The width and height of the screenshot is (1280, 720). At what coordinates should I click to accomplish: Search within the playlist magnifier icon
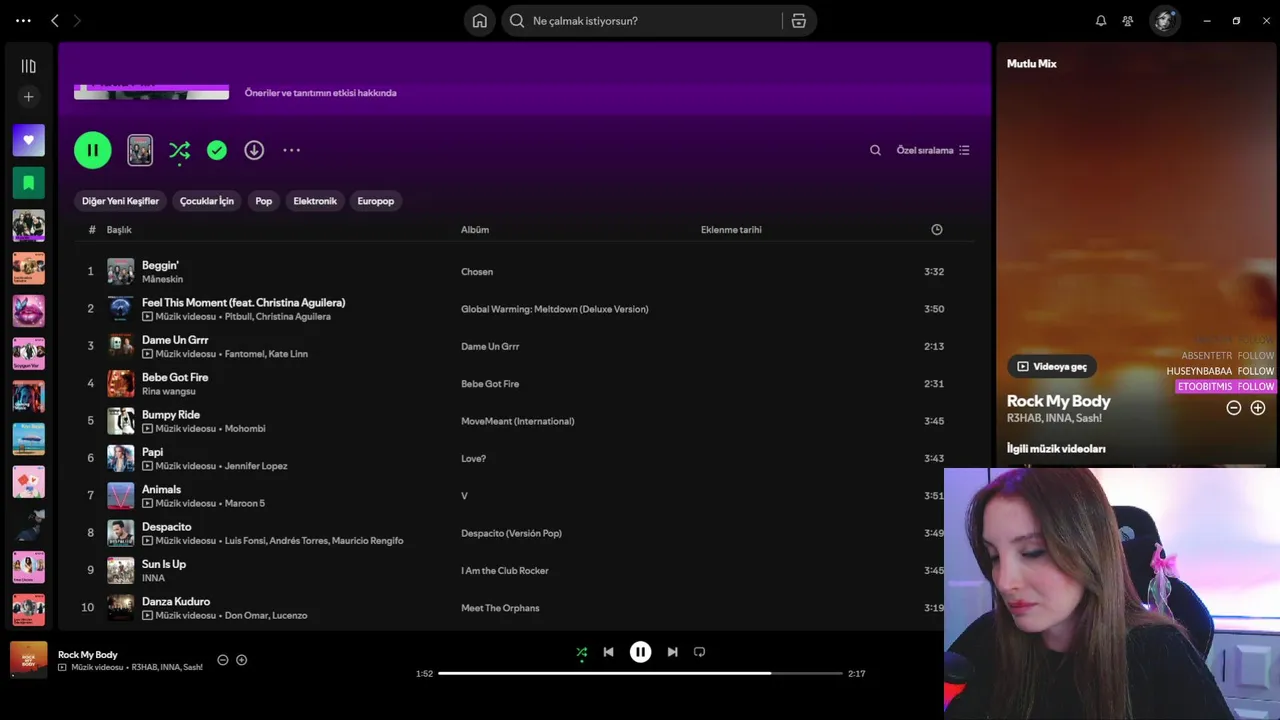click(875, 150)
